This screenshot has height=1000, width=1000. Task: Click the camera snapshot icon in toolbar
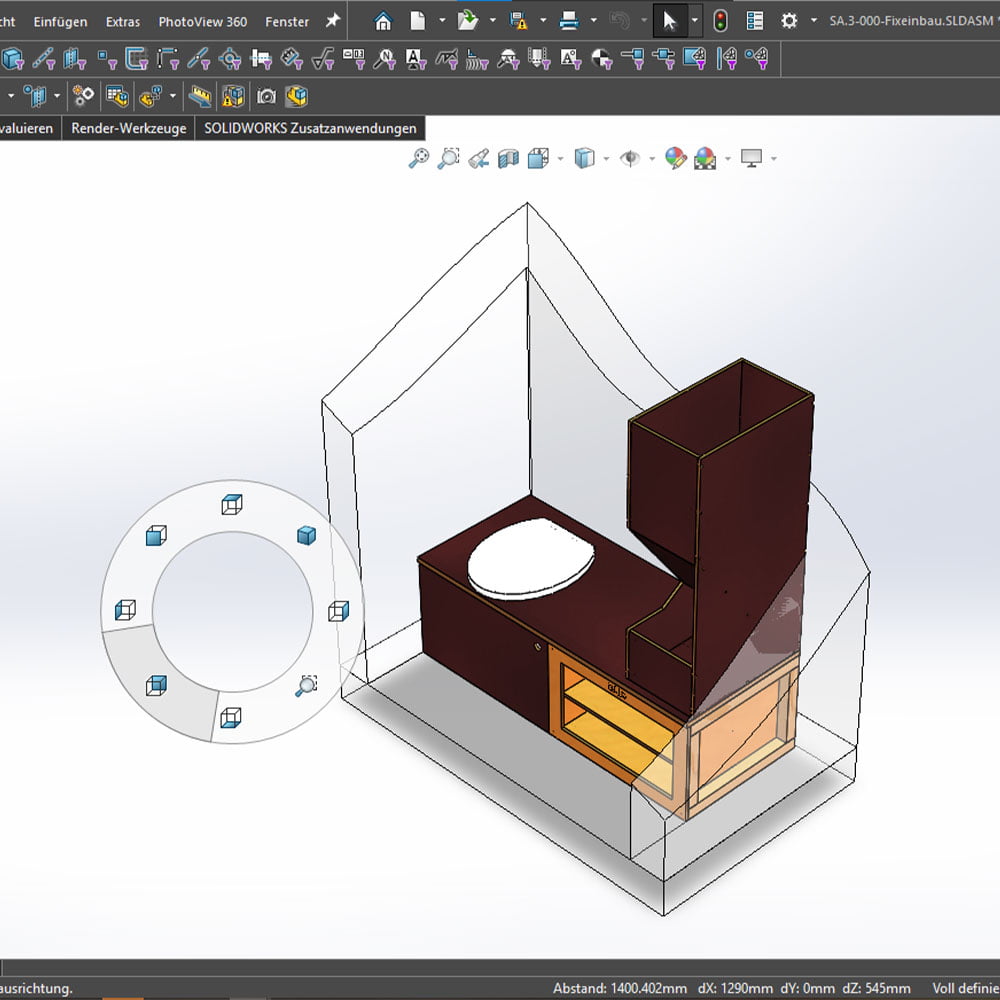tap(266, 96)
